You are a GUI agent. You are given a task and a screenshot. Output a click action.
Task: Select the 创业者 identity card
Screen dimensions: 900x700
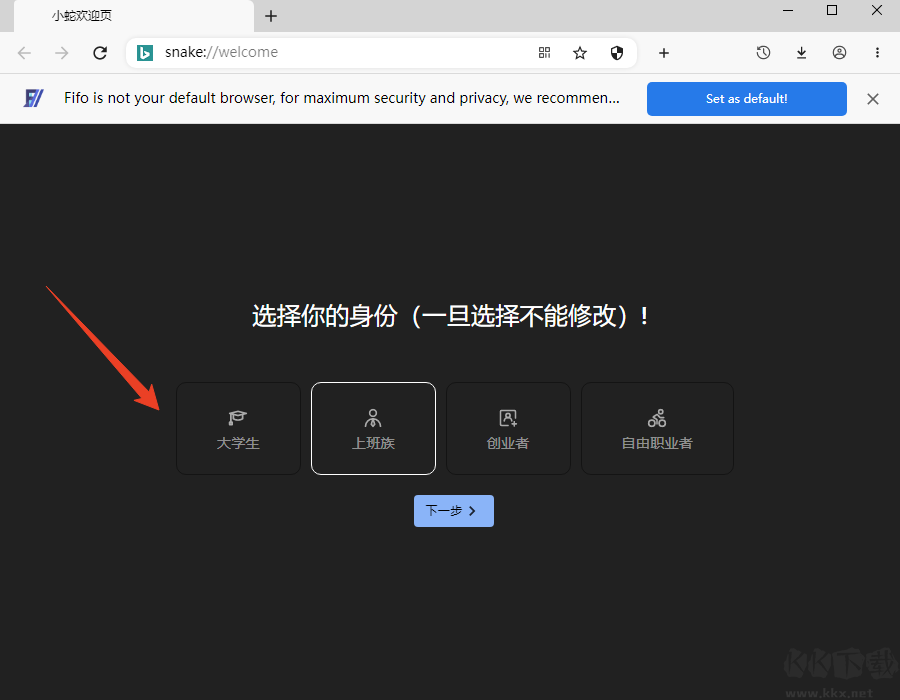coord(508,428)
